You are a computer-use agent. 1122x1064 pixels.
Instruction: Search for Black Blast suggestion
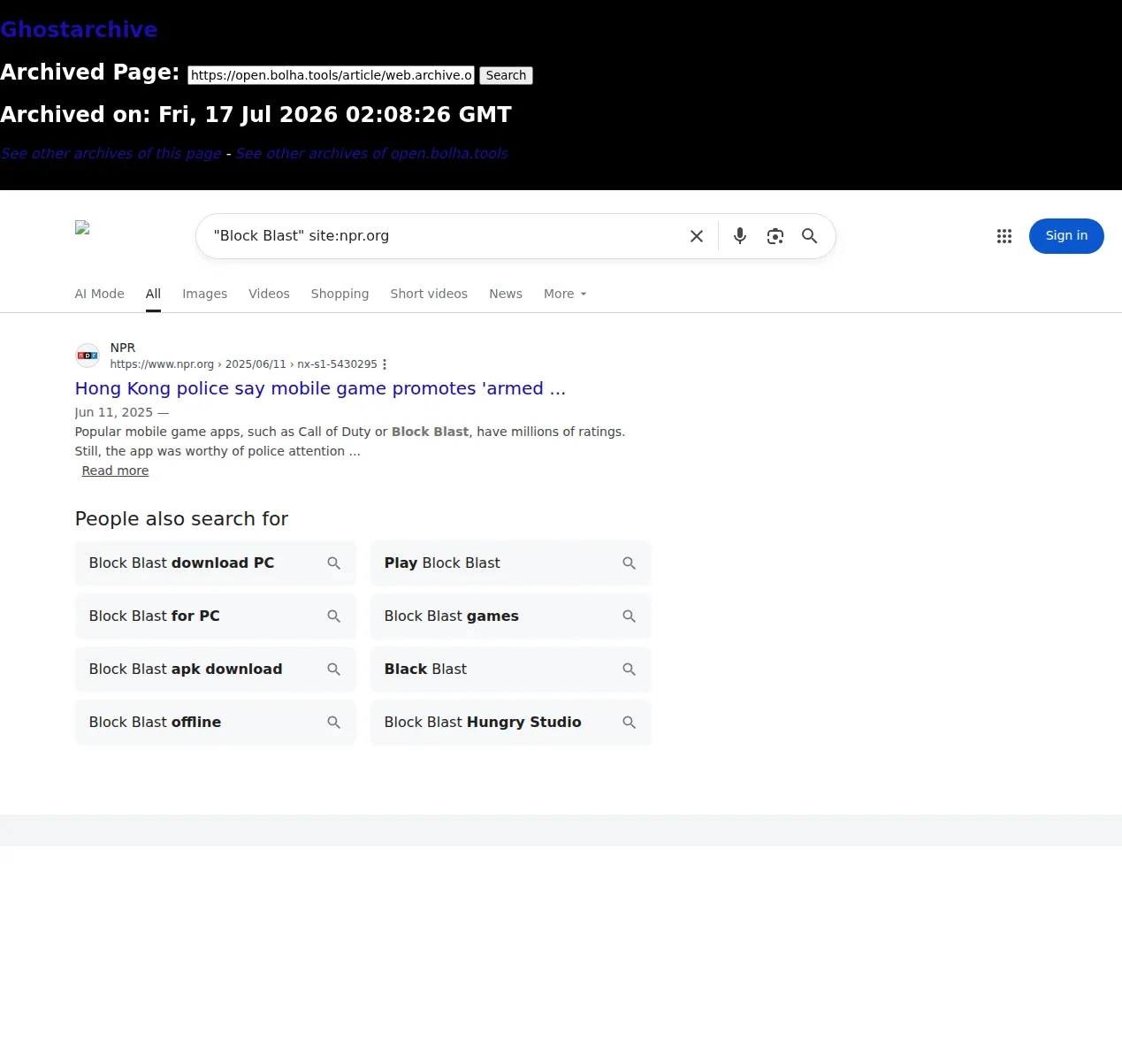coord(510,670)
